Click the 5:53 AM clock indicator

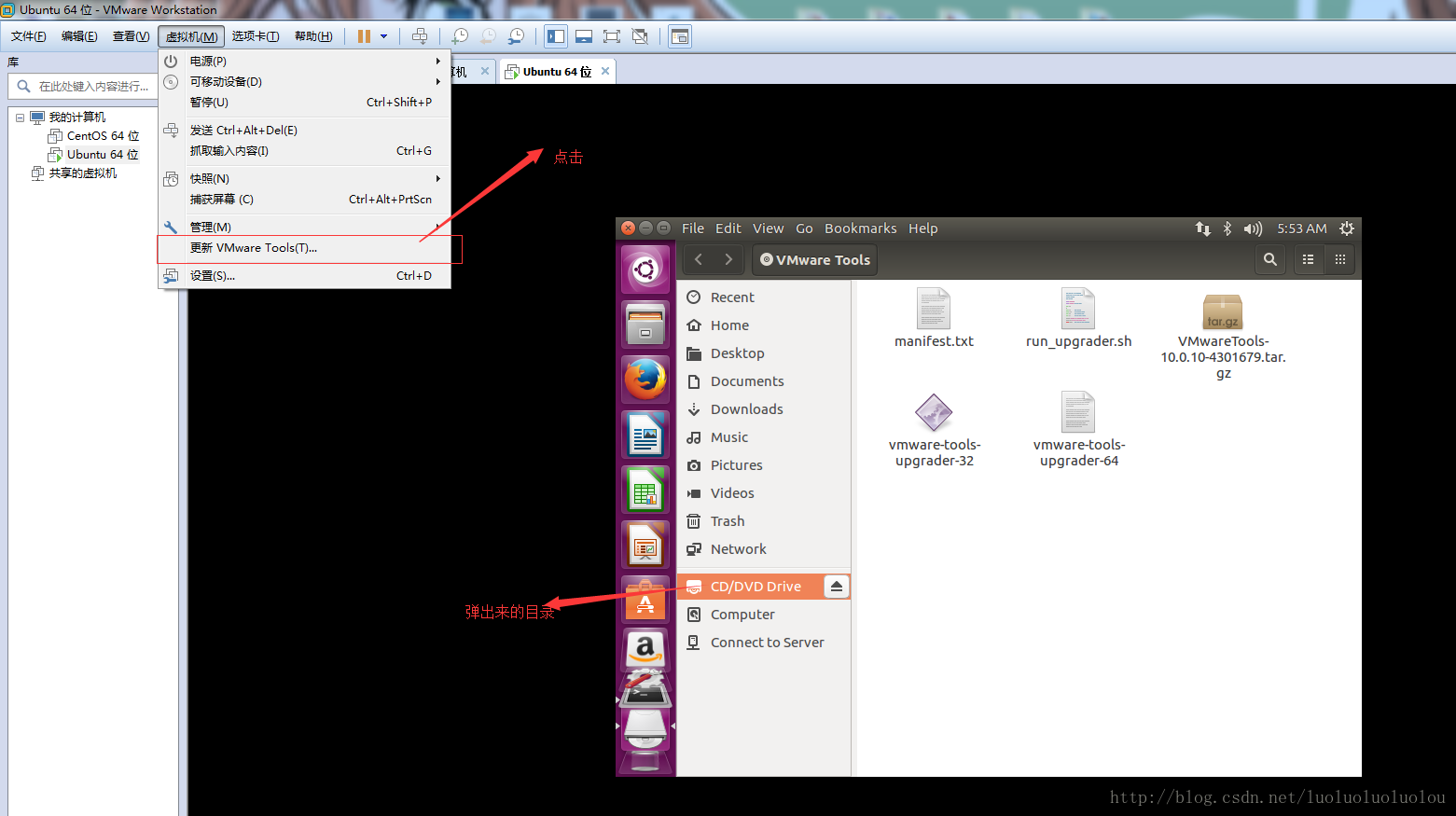tap(1301, 228)
